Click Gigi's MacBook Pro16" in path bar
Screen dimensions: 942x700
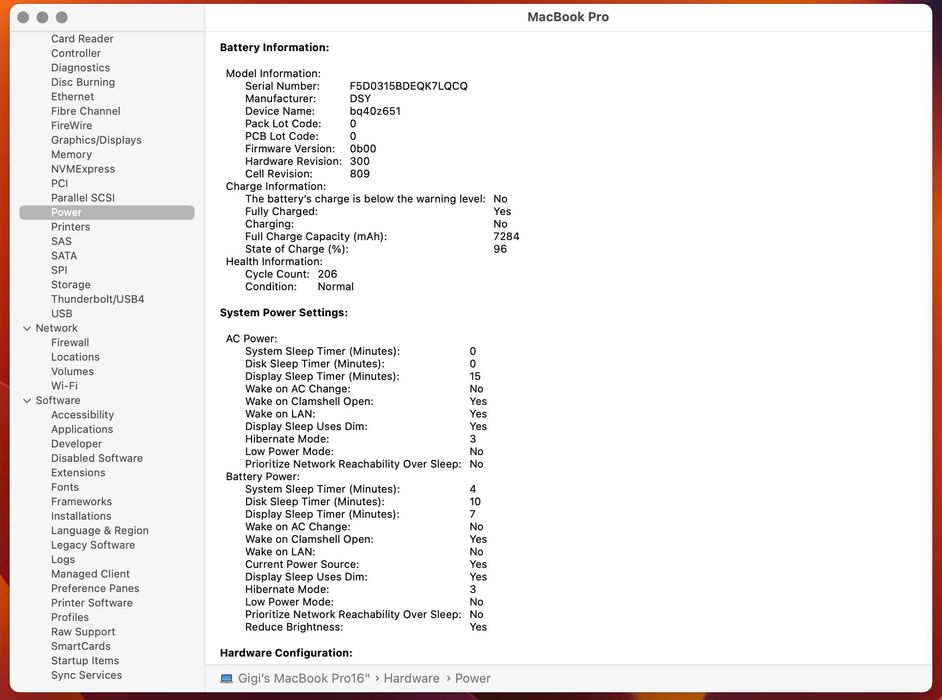coord(304,678)
